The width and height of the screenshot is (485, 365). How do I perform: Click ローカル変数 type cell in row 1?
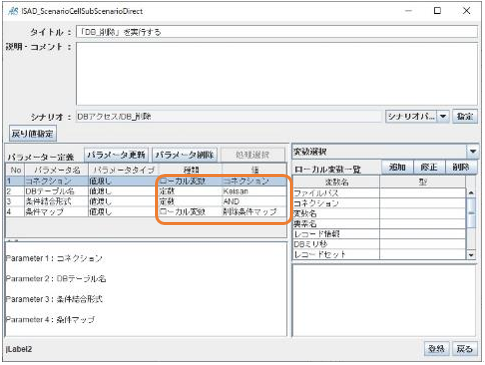tap(190, 181)
